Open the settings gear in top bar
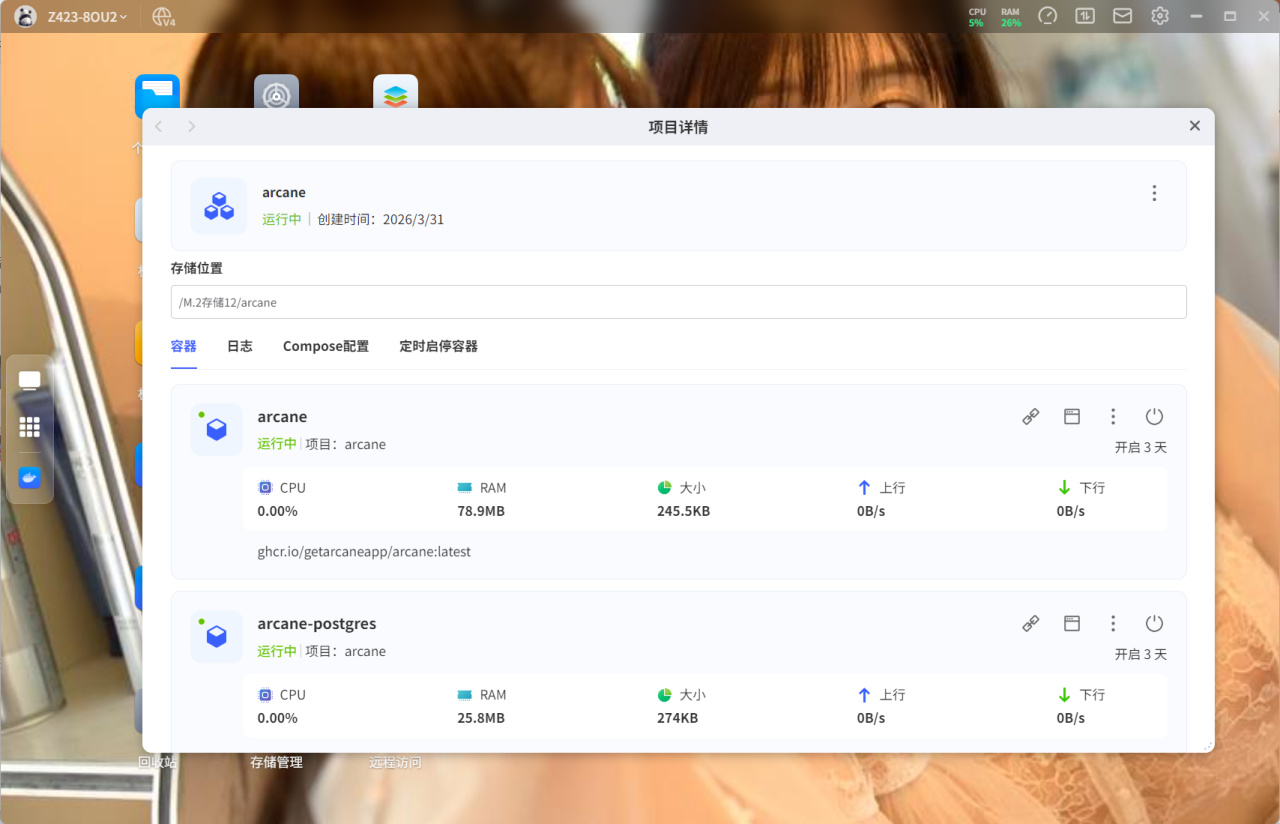Image resolution: width=1280 pixels, height=824 pixels. point(1160,16)
